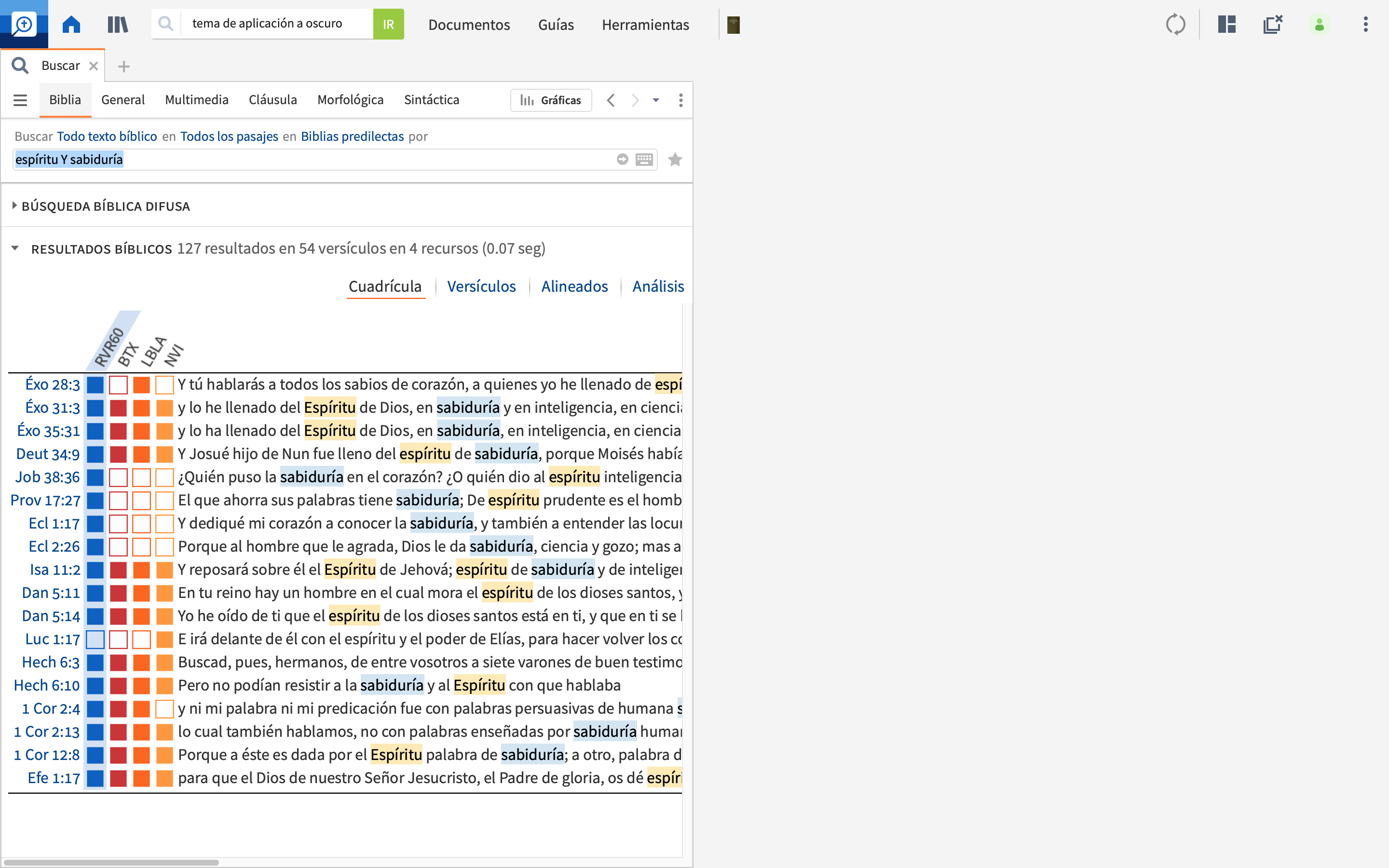Open the keyboard icon in query box
The height and width of the screenshot is (868, 1389).
[644, 159]
